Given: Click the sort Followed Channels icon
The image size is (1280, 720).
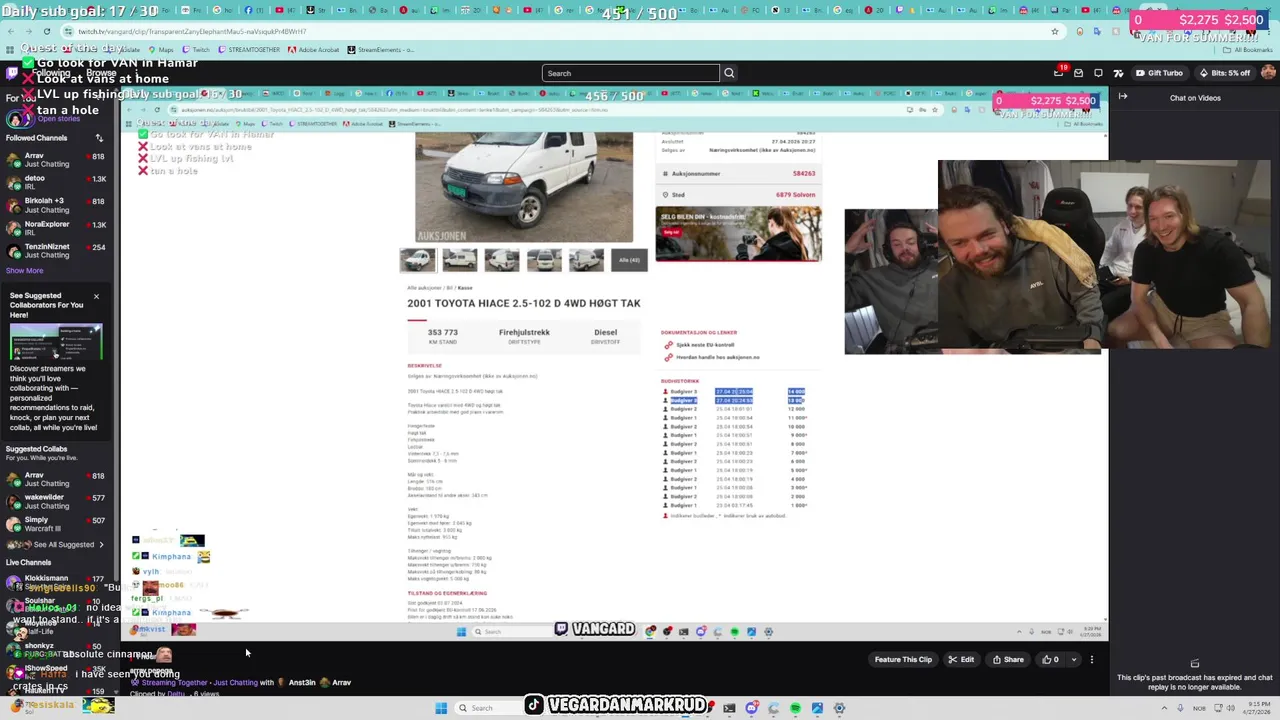Looking at the screenshot, I should tap(99, 138).
